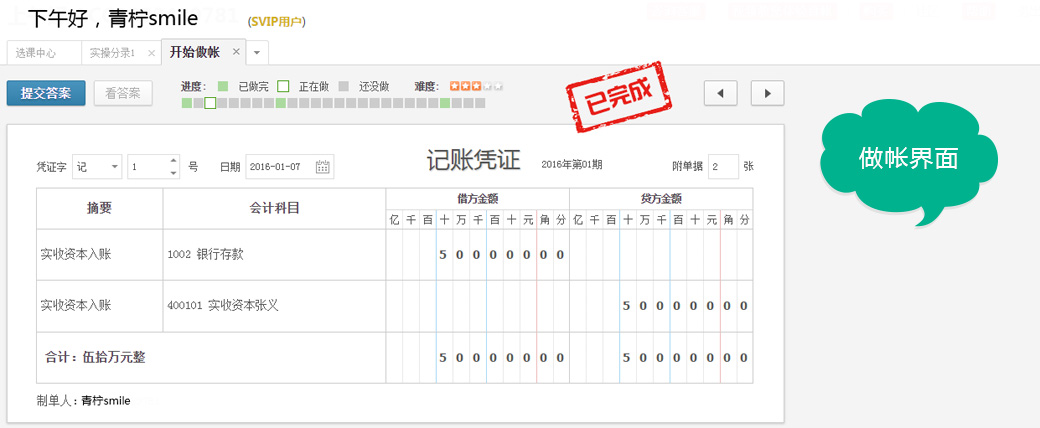The width and height of the screenshot is (1040, 428).
Task: Click the credit digit 5 in the 实收资本张义 row
Action: coord(626,306)
